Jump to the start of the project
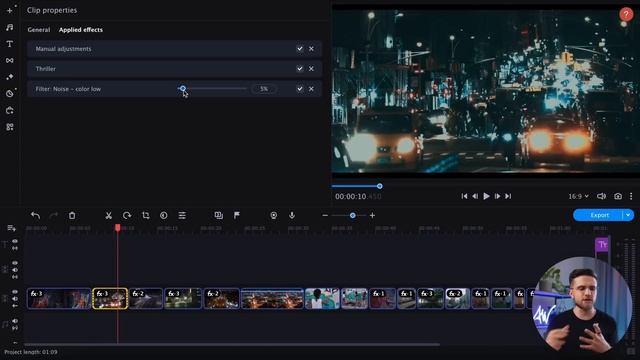 [x=464, y=196]
